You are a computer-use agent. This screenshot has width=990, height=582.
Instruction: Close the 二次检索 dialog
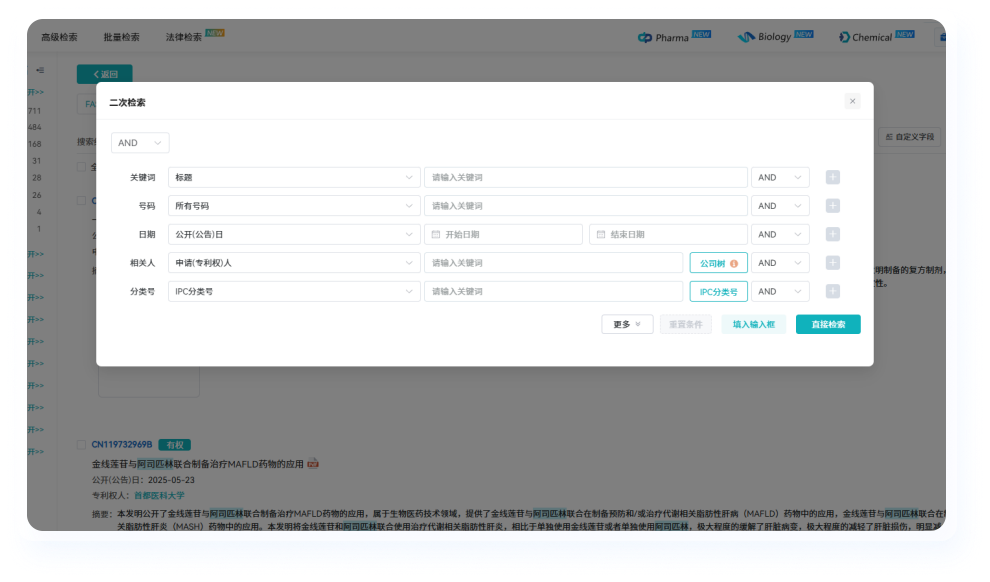point(852,101)
